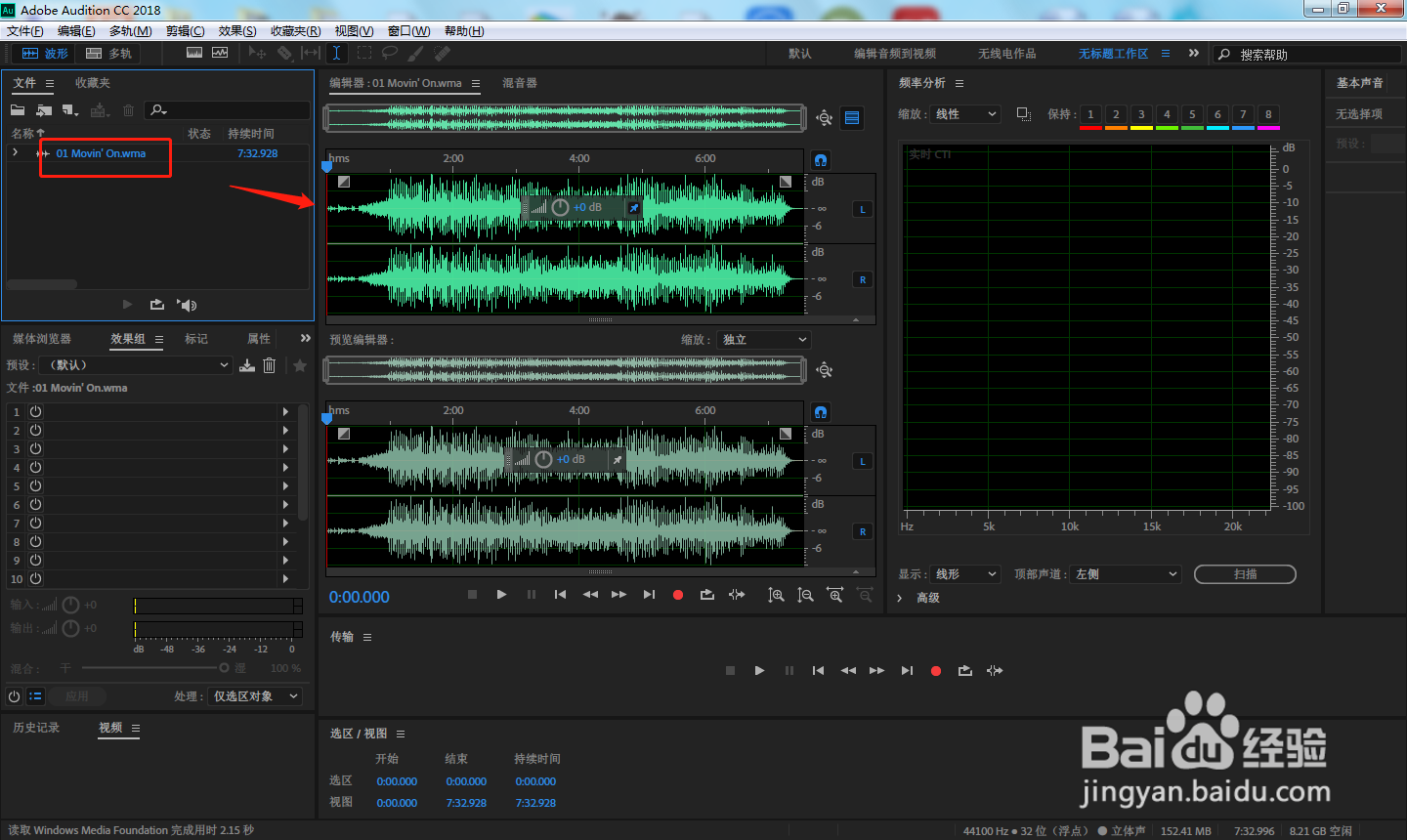Viewport: 1407px width, 840px height.
Task: Open preview editor zoom 独立 dropdown
Action: click(765, 340)
